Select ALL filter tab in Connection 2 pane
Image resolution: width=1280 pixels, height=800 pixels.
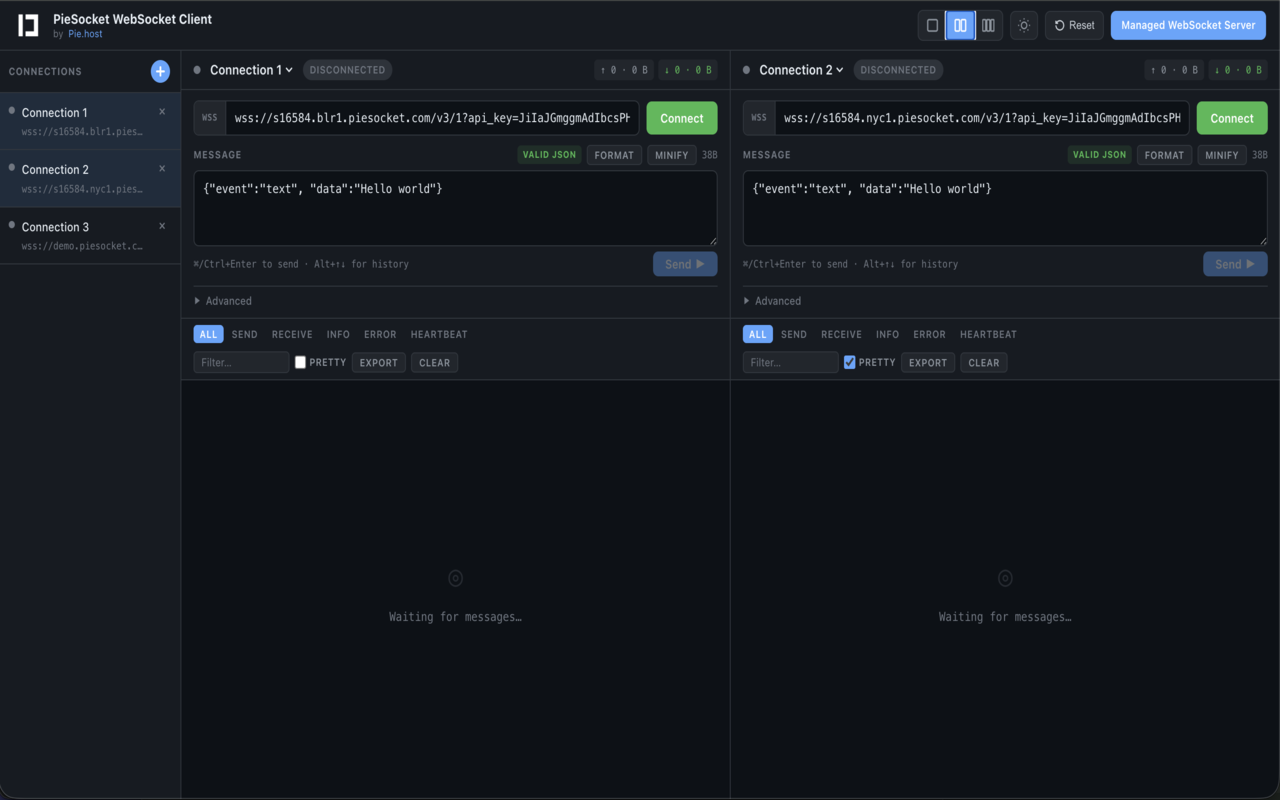(758, 334)
